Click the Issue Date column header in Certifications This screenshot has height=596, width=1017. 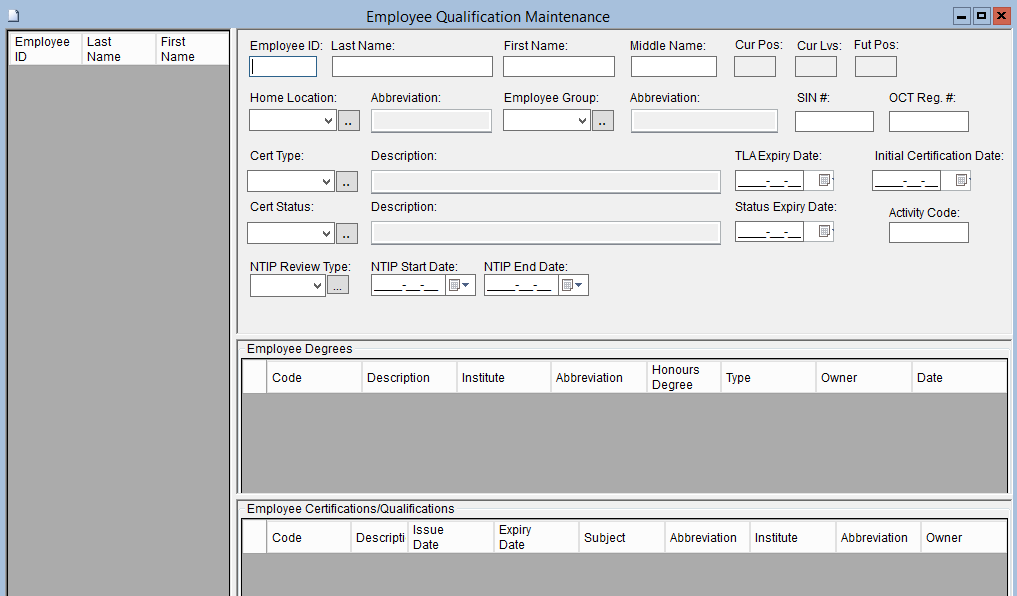pyautogui.click(x=451, y=537)
